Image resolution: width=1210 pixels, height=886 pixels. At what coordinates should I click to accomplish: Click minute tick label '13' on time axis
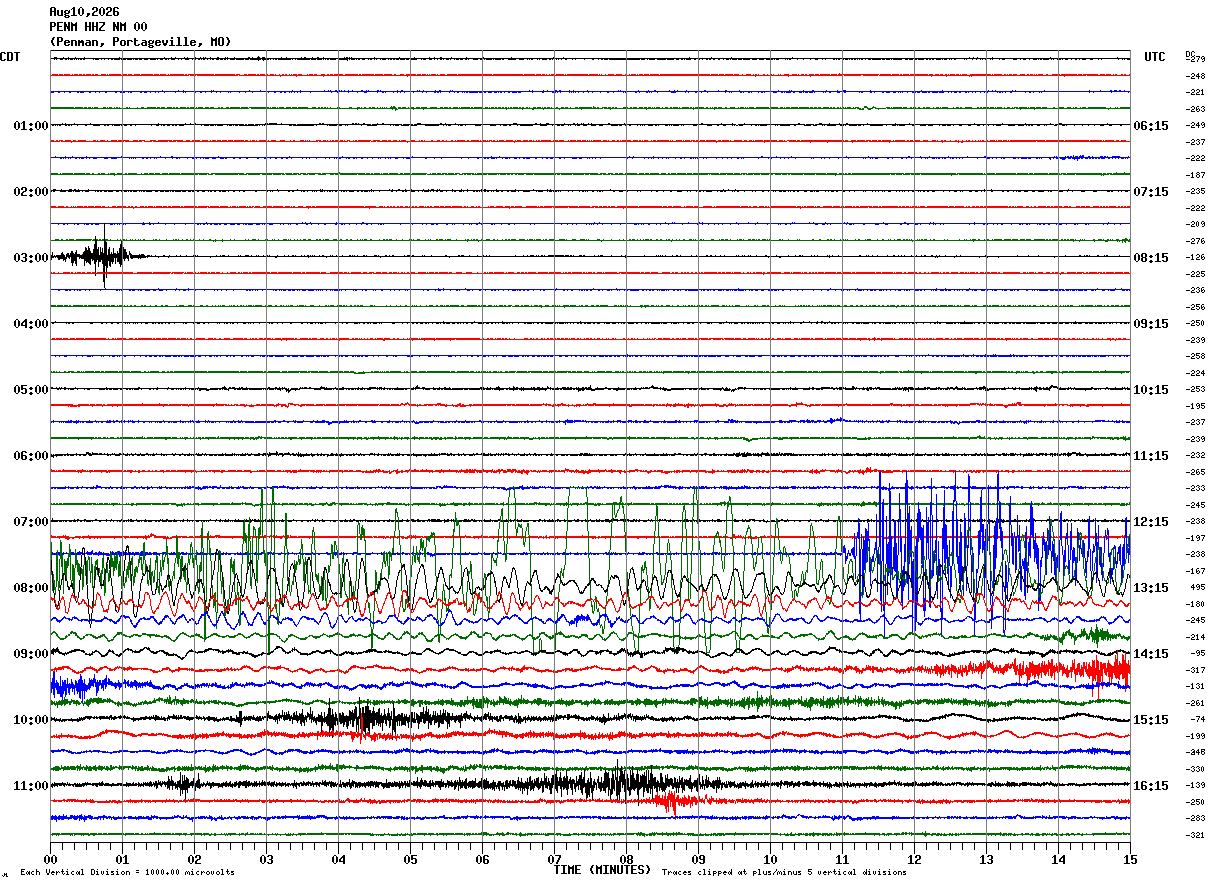pyautogui.click(x=987, y=859)
